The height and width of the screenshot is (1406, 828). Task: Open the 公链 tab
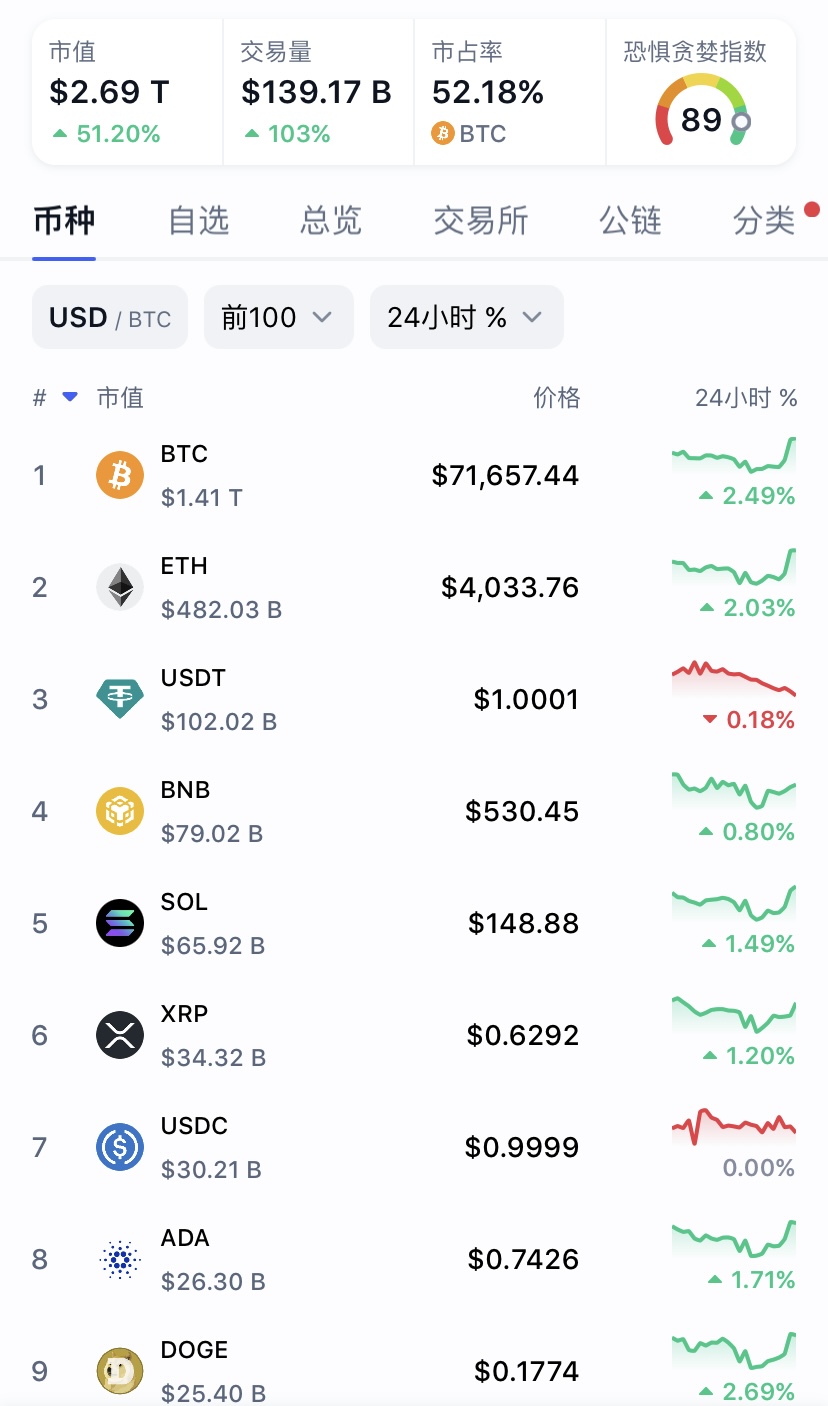point(631,220)
